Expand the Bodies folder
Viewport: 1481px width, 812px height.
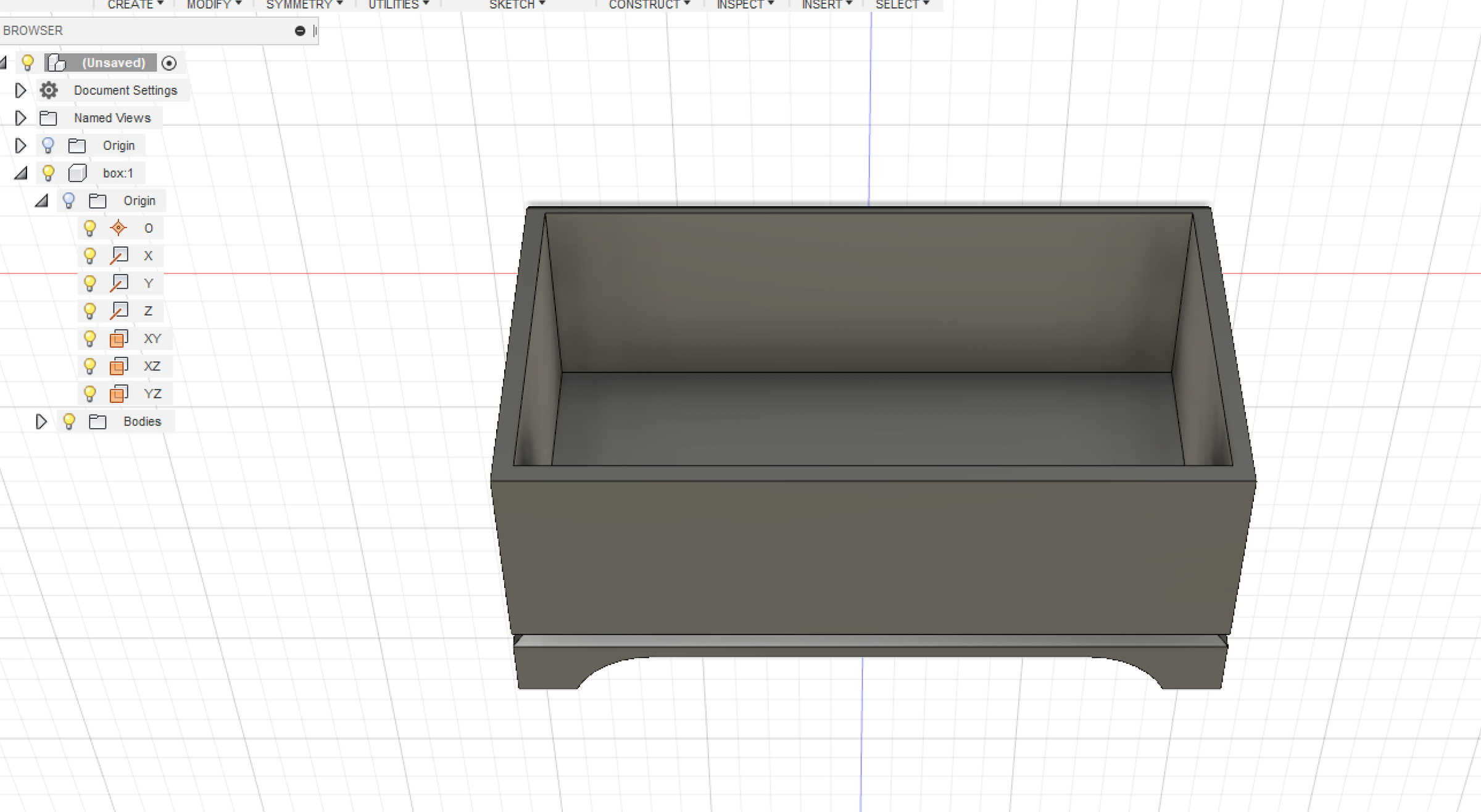pos(41,421)
